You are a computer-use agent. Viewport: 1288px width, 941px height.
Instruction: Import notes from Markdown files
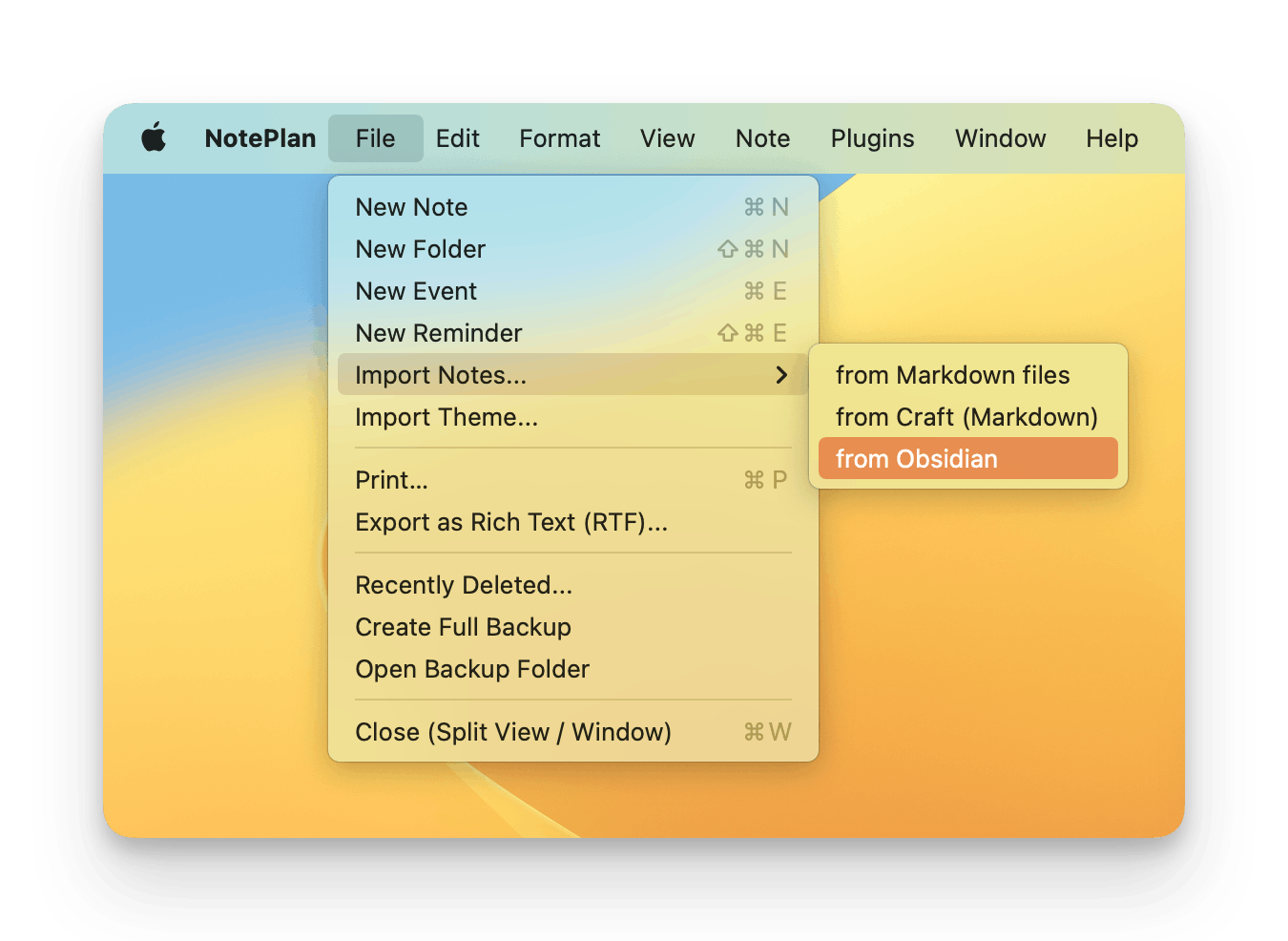[x=968, y=375]
